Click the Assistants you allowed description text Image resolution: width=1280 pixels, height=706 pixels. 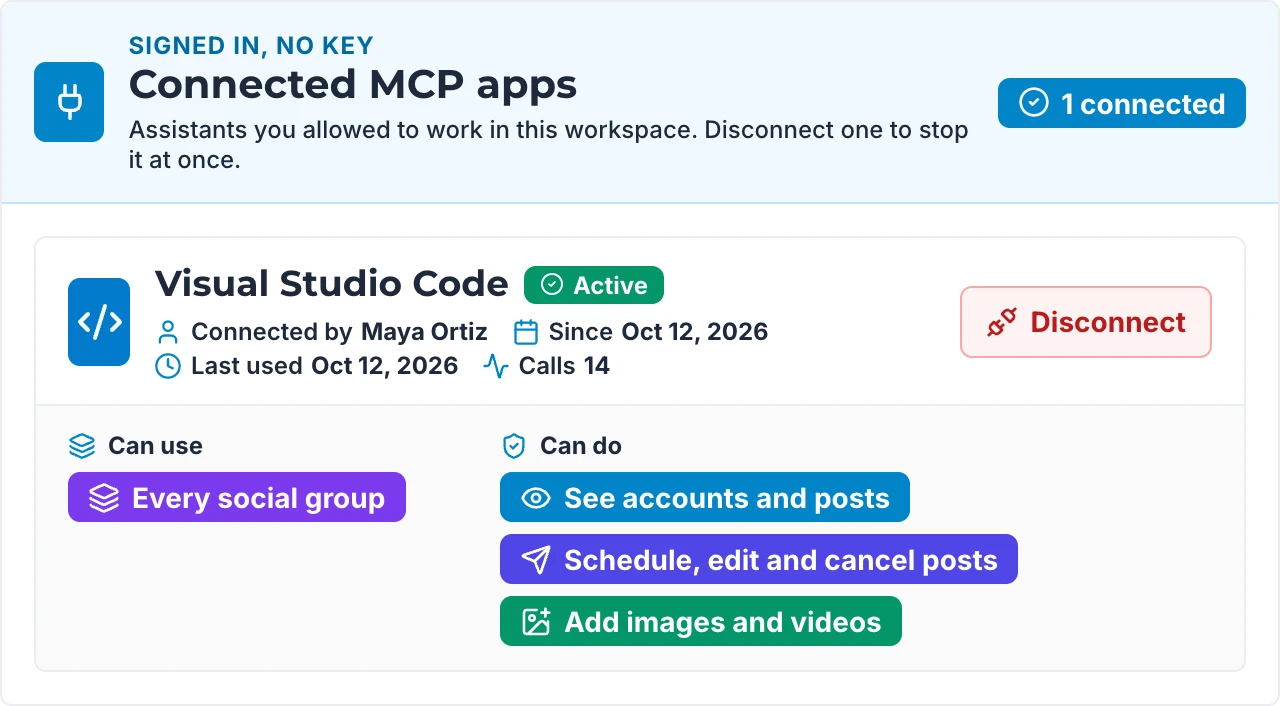(x=548, y=145)
